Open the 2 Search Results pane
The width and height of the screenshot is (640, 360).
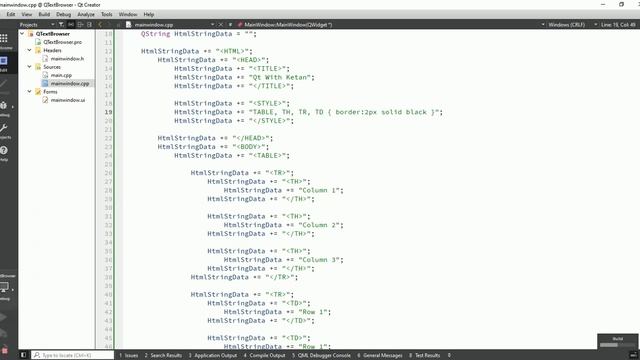point(163,355)
